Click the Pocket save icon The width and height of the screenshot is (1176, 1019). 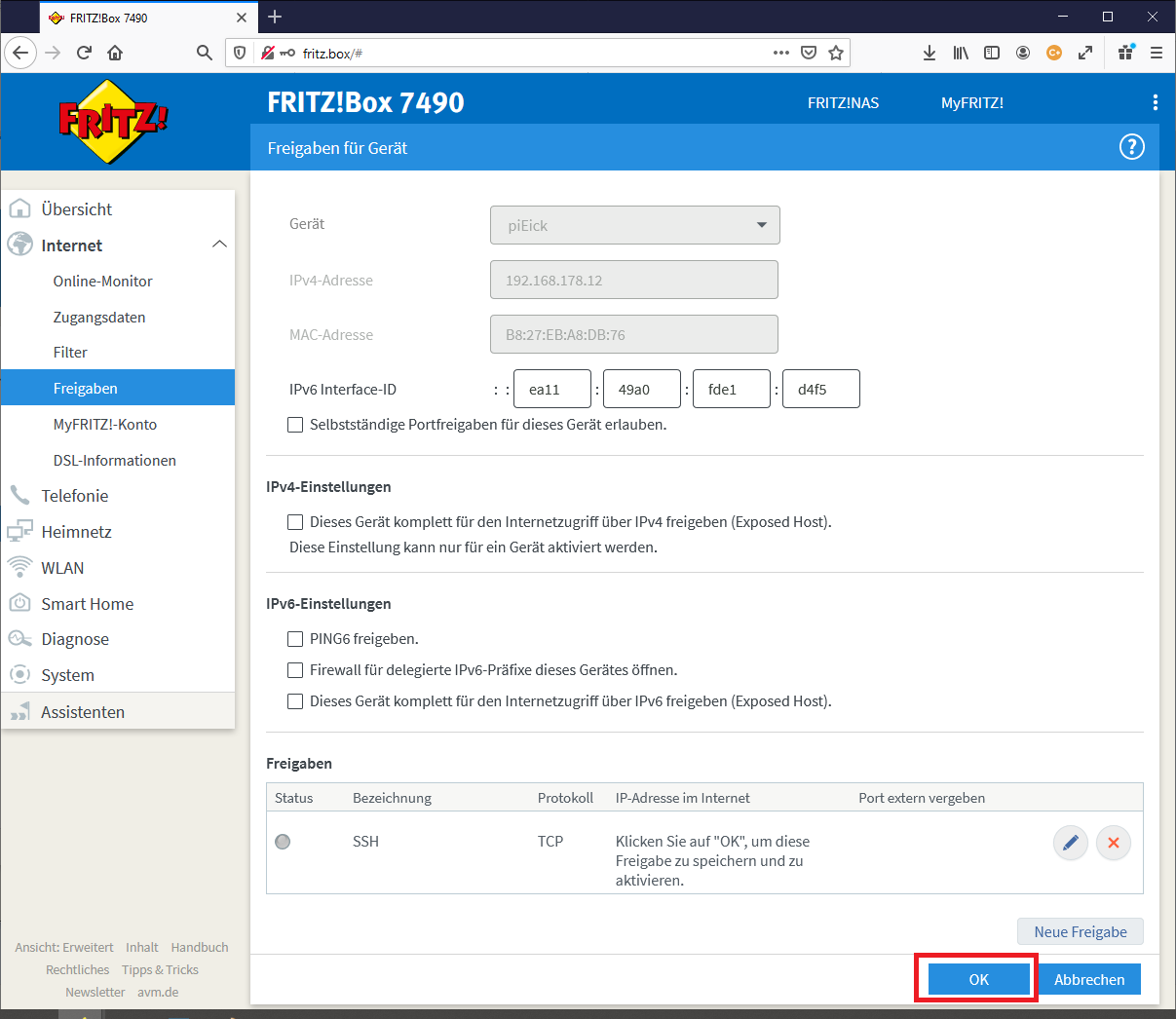click(x=809, y=53)
